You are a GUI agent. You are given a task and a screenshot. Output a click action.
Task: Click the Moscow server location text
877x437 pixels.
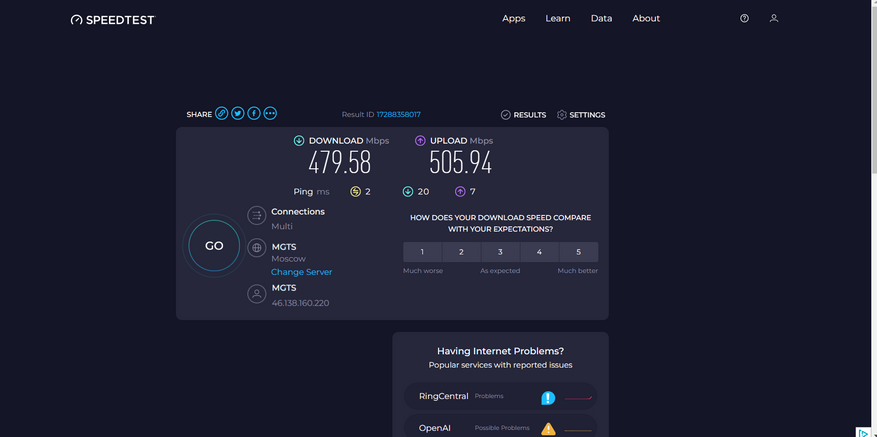289,259
